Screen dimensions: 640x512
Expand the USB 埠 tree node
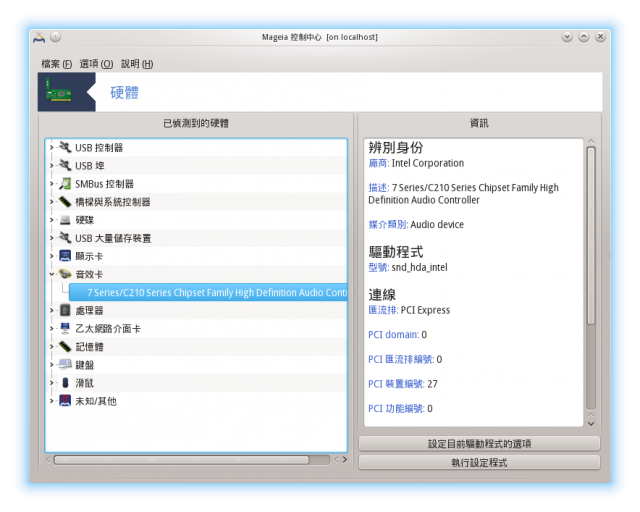point(51,165)
